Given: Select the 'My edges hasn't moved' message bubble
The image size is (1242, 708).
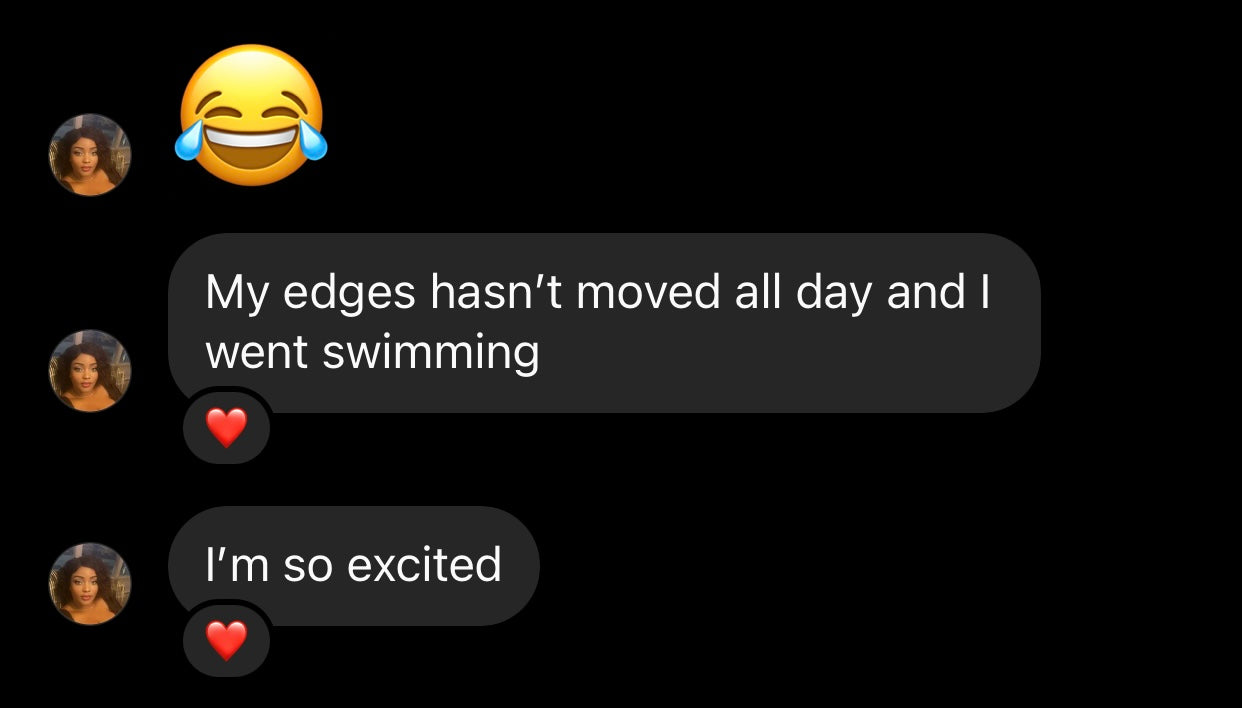Looking at the screenshot, I should [604, 323].
